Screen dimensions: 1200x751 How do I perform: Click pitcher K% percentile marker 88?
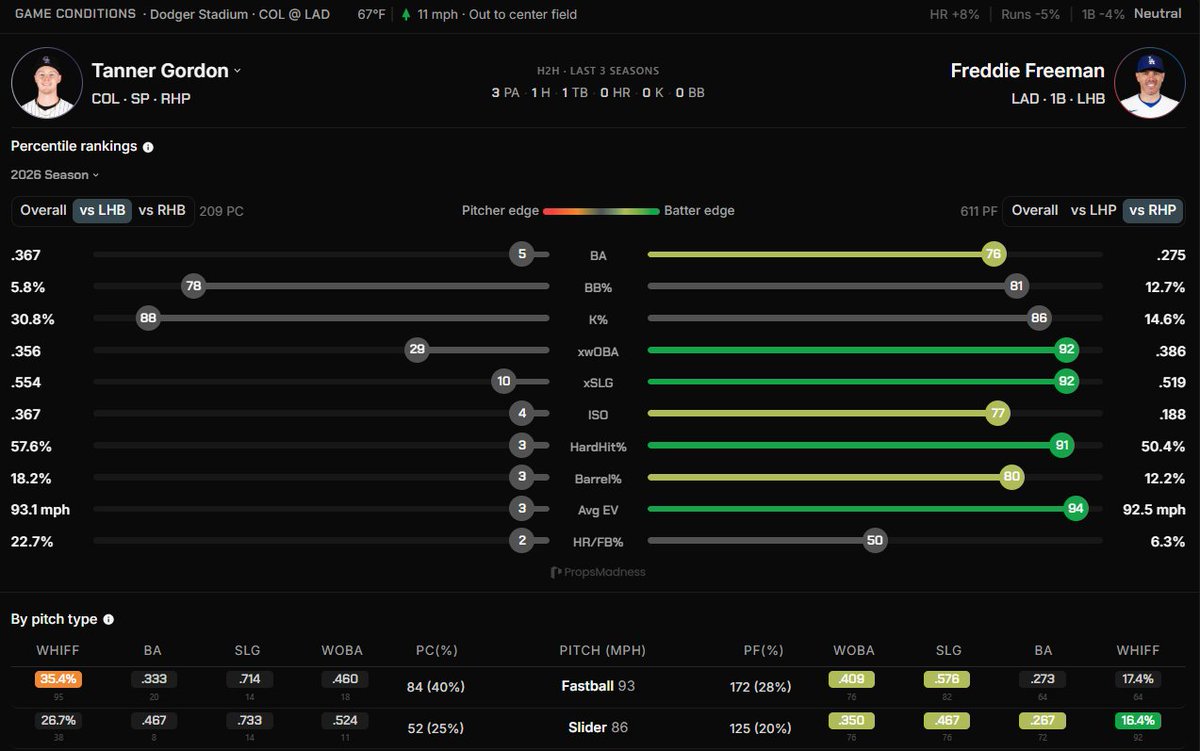point(149,319)
